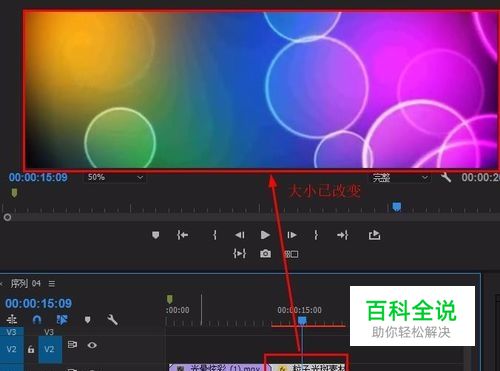Mark In point with the brace button
Viewport: 500px width, 371px height.
coord(215,235)
